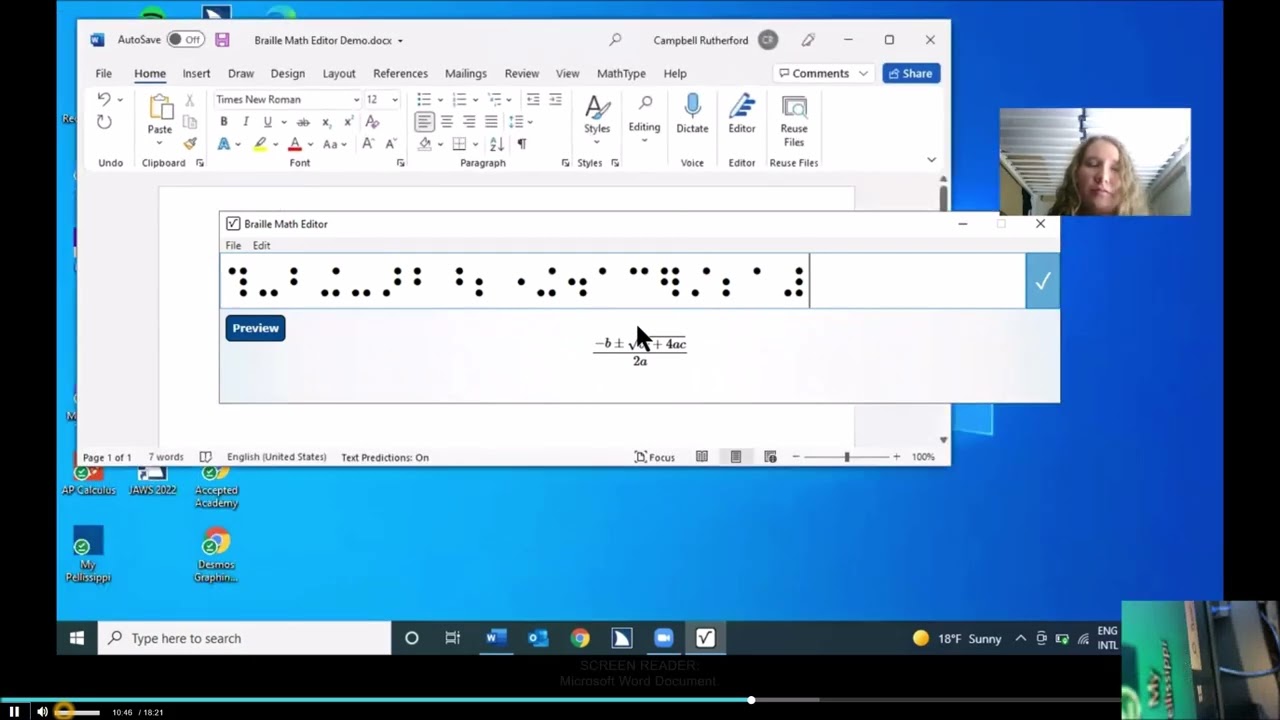Image resolution: width=1280 pixels, height=720 pixels.
Task: Click Text Predictions: On in status bar
Action: (x=385, y=457)
